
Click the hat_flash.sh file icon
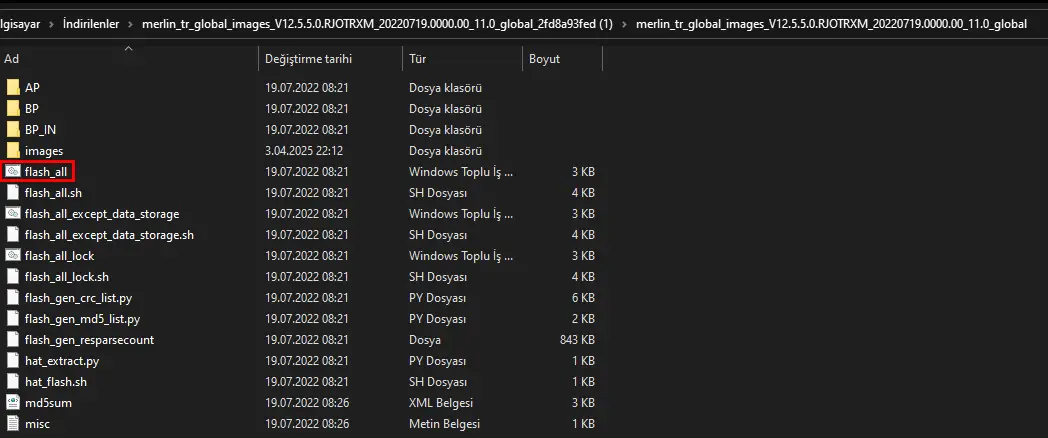[x=13, y=382]
